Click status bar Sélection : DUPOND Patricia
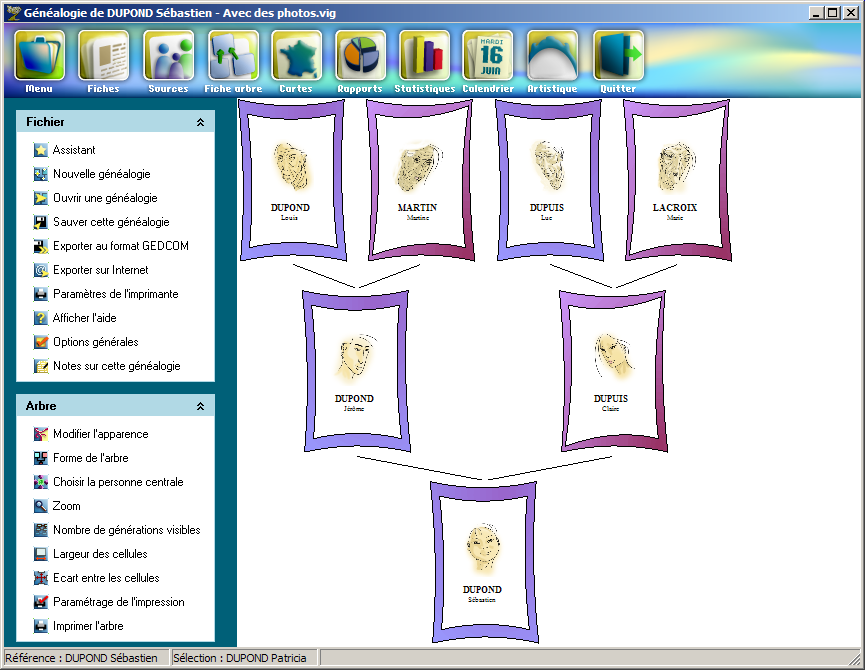The width and height of the screenshot is (865, 670). [245, 658]
